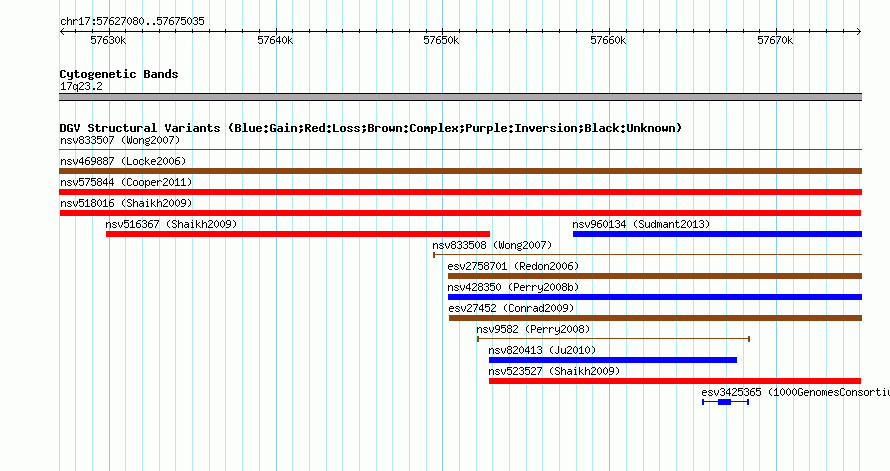890x471 pixels.
Task: Click nsv960134 (Sudmant2013) label
Action: click(641, 224)
